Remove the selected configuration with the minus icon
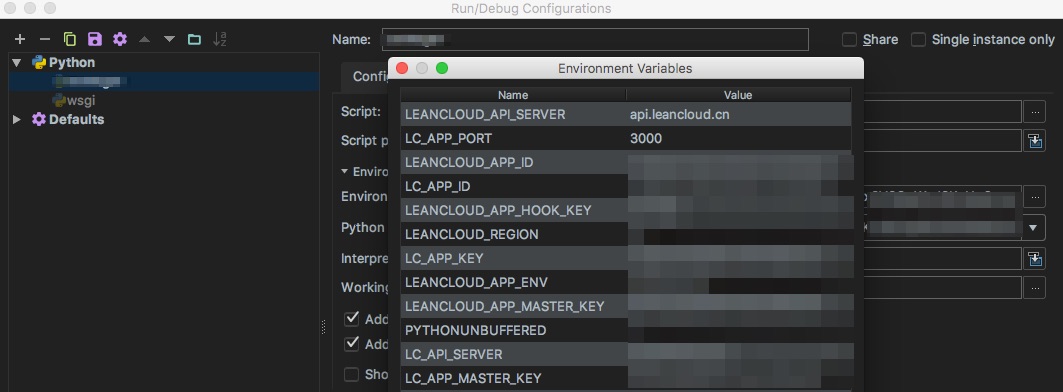 click(x=45, y=39)
